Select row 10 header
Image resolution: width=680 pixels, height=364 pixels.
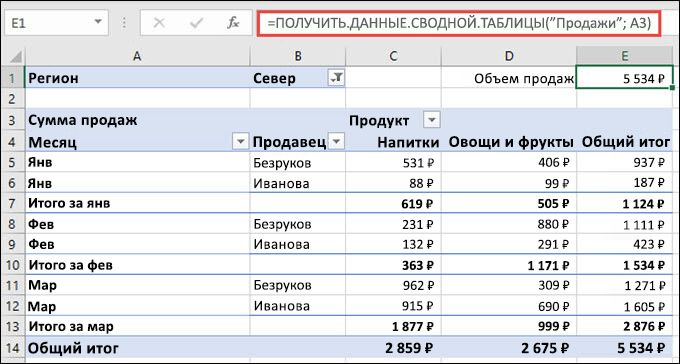[13, 265]
